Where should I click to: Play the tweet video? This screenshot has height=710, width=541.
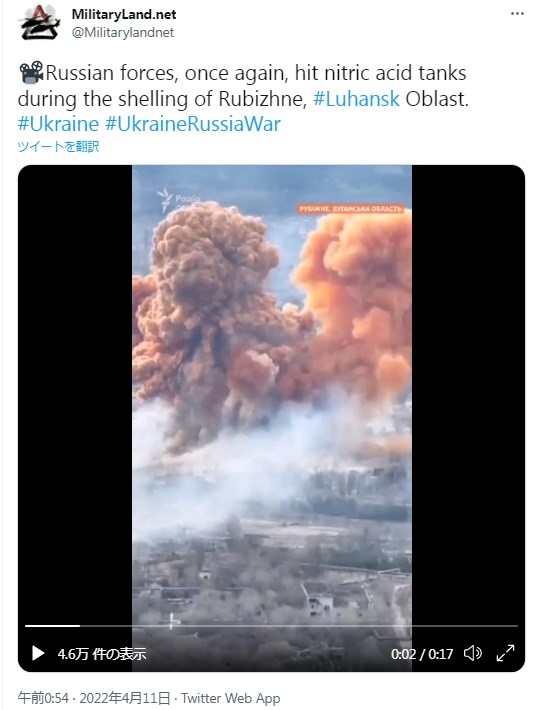pos(38,653)
